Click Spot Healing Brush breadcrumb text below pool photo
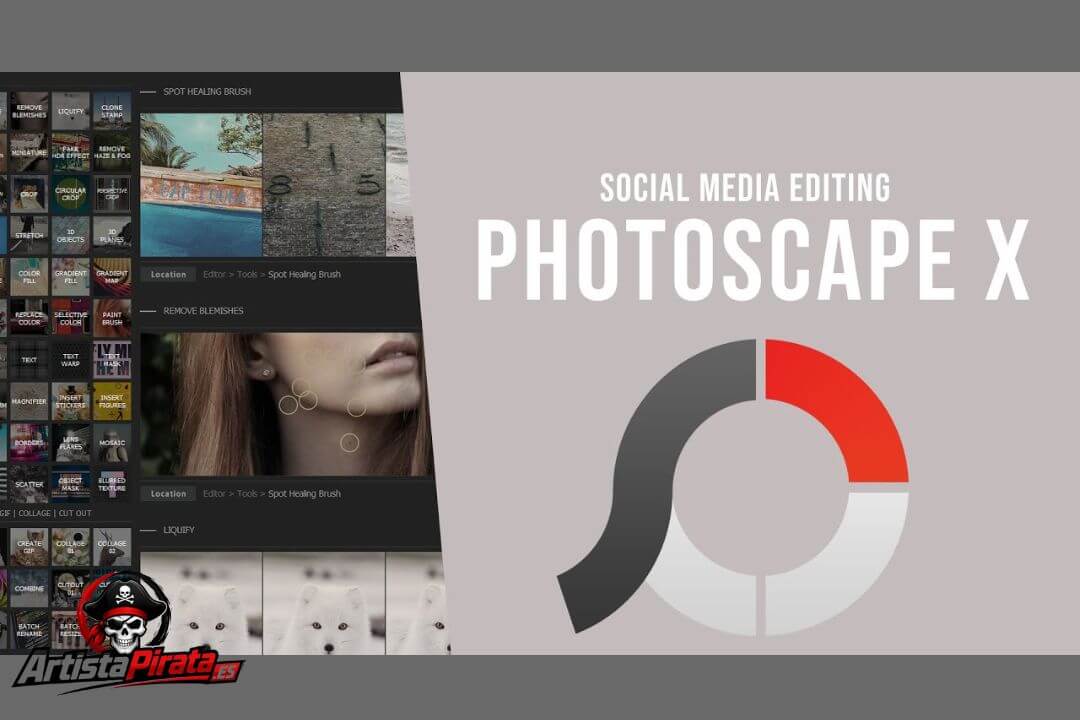1080x720 pixels. (304, 274)
